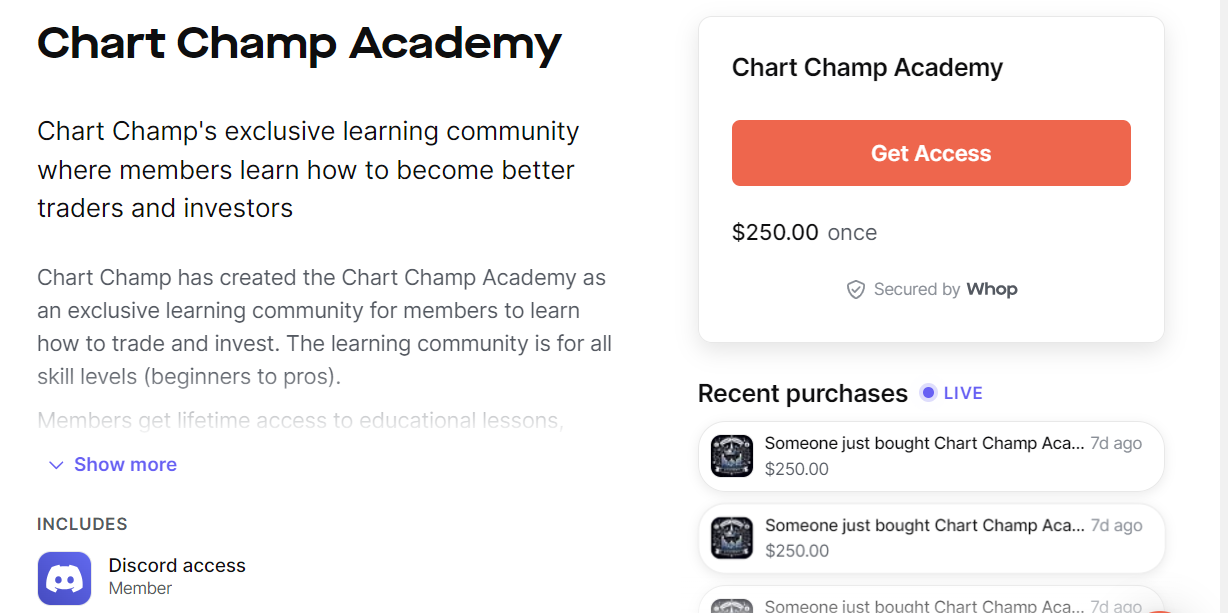Click the 7d ago timestamp on first purchase
Viewport: 1228px width, 613px height.
[x=1115, y=442]
